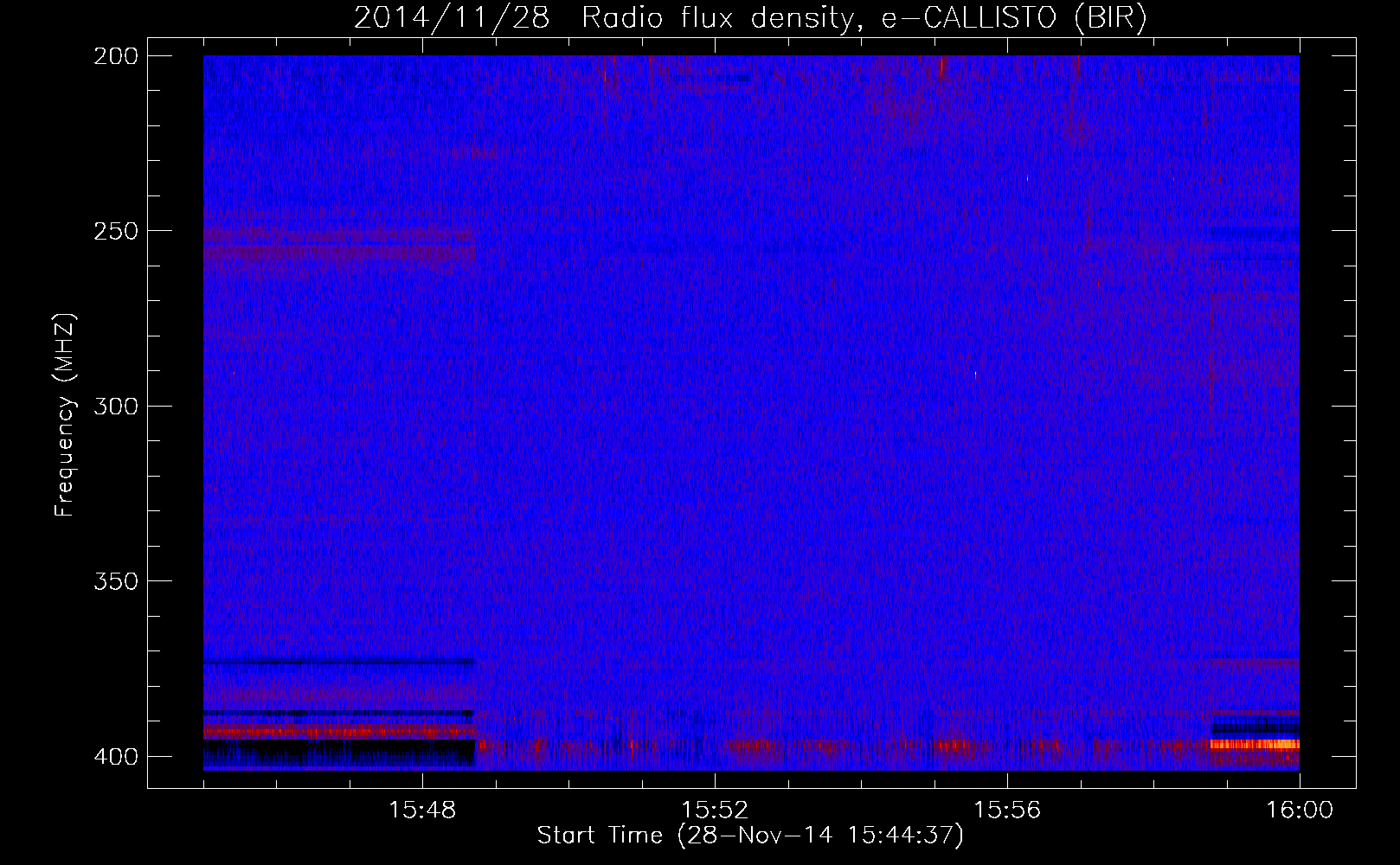The image size is (1400, 865).
Task: Click the bright red vertical burst near 200 MHz
Action: (x=942, y=66)
